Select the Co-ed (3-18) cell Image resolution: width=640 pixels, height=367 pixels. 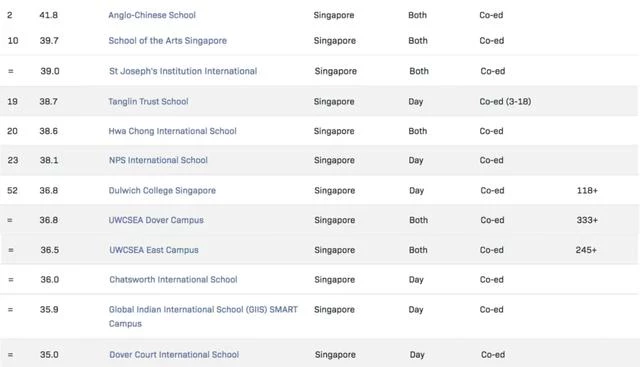(505, 101)
